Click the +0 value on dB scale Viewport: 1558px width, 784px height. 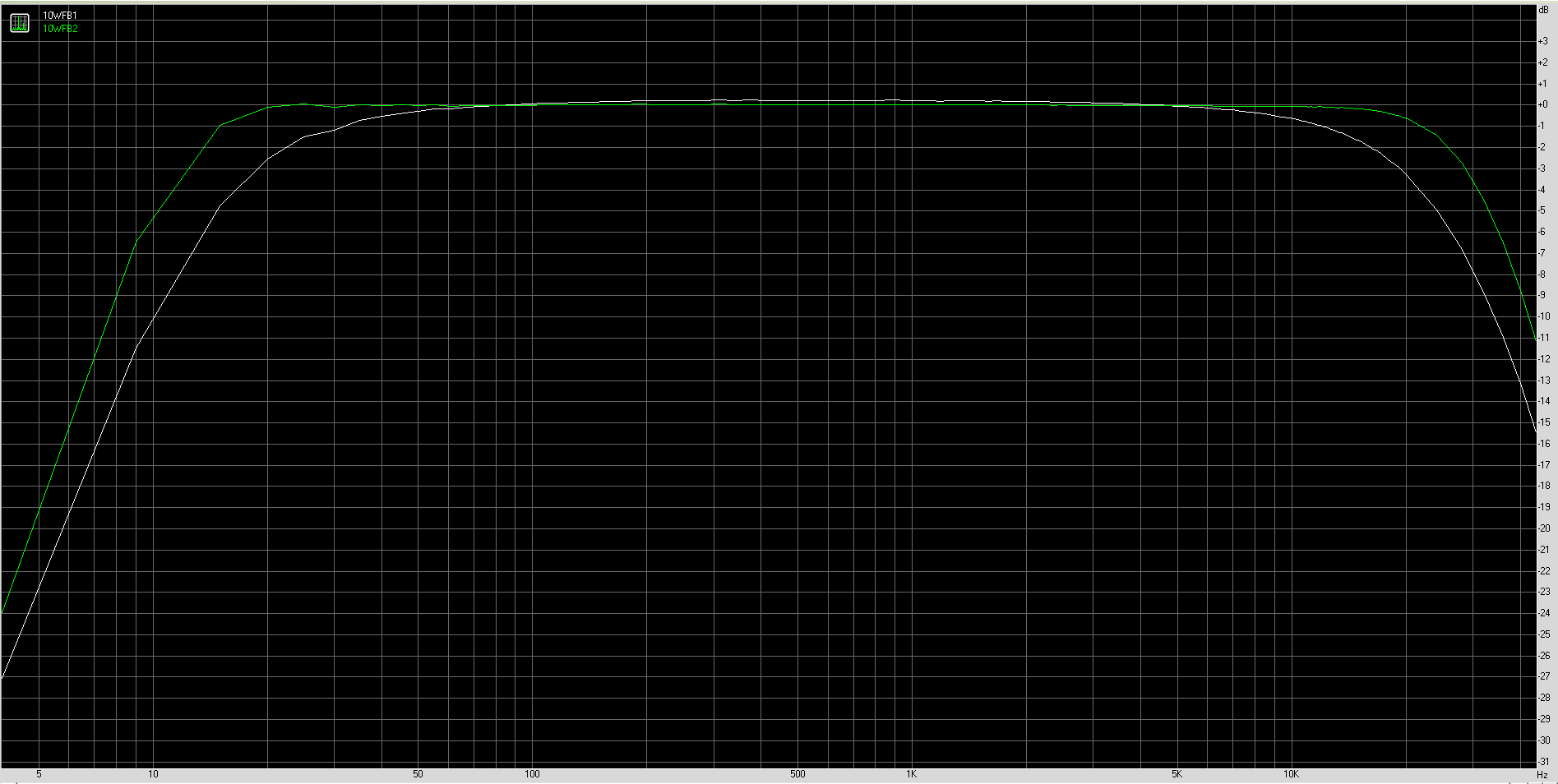(x=1542, y=104)
